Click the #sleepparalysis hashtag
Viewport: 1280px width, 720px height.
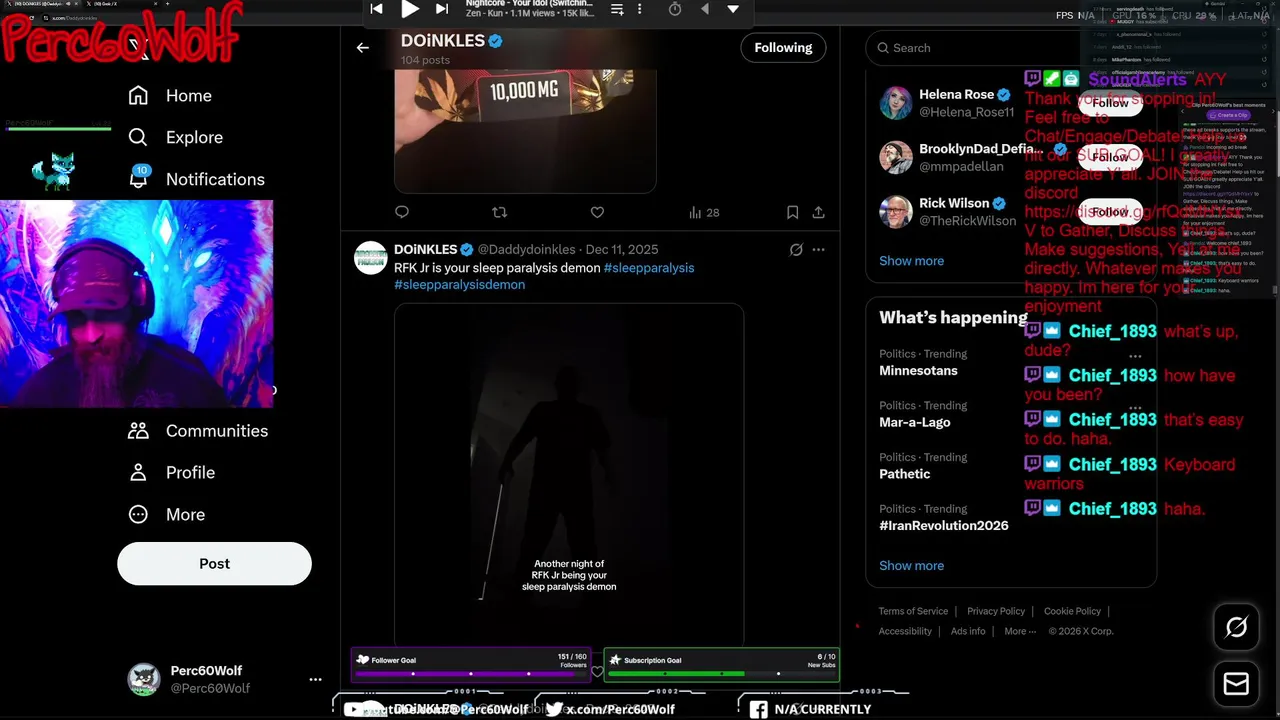(649, 268)
